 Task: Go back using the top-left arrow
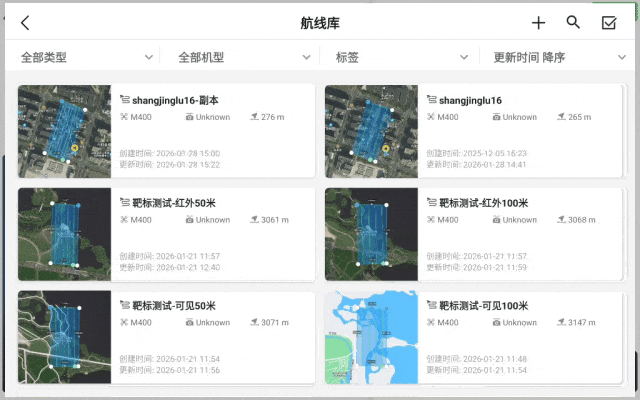[x=25, y=23]
